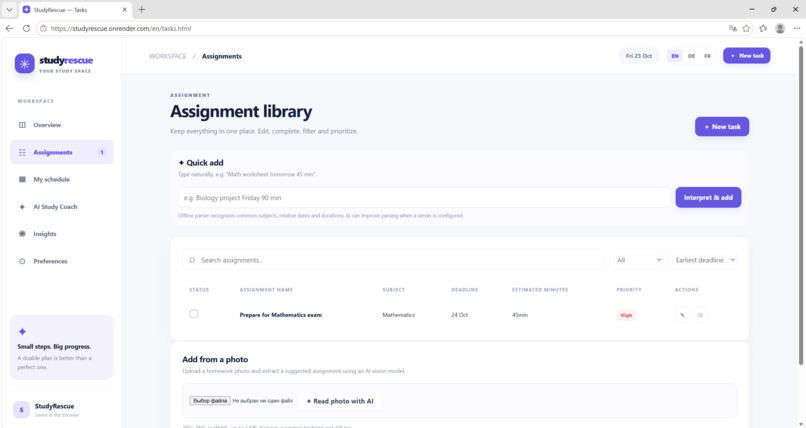Viewport: 806px width, 428px height.
Task: Focus the Search assignments field
Action: point(393,260)
